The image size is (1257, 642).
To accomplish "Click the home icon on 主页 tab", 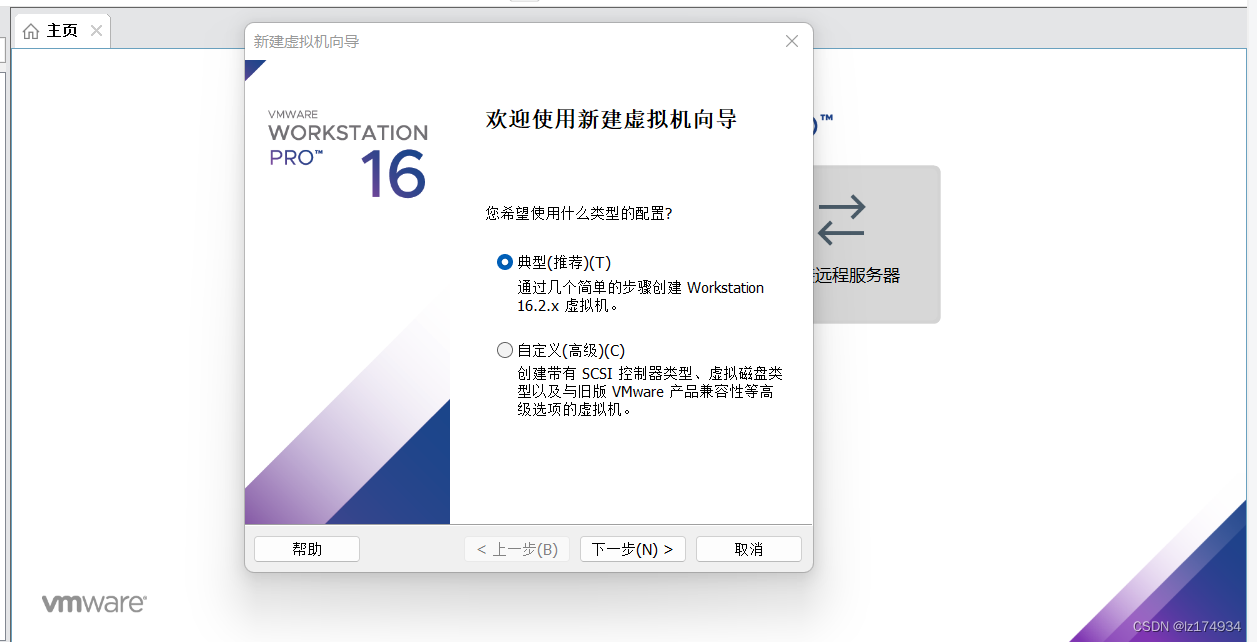I will pyautogui.click(x=31, y=31).
